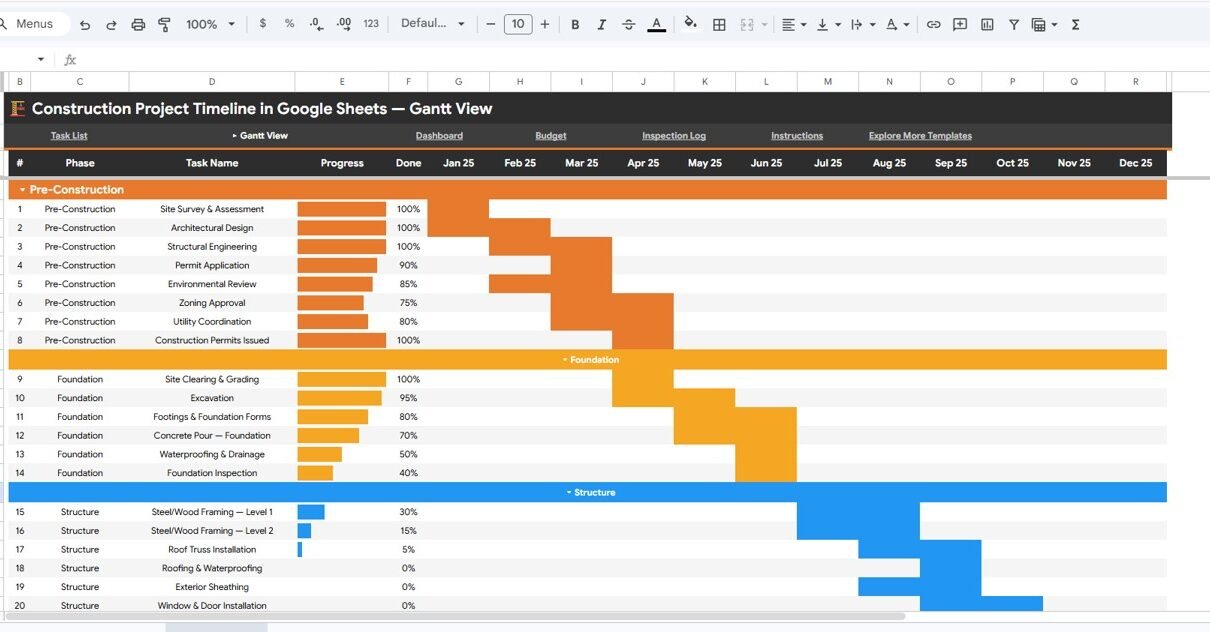
Task: Click the create filter icon
Action: (x=1013, y=25)
